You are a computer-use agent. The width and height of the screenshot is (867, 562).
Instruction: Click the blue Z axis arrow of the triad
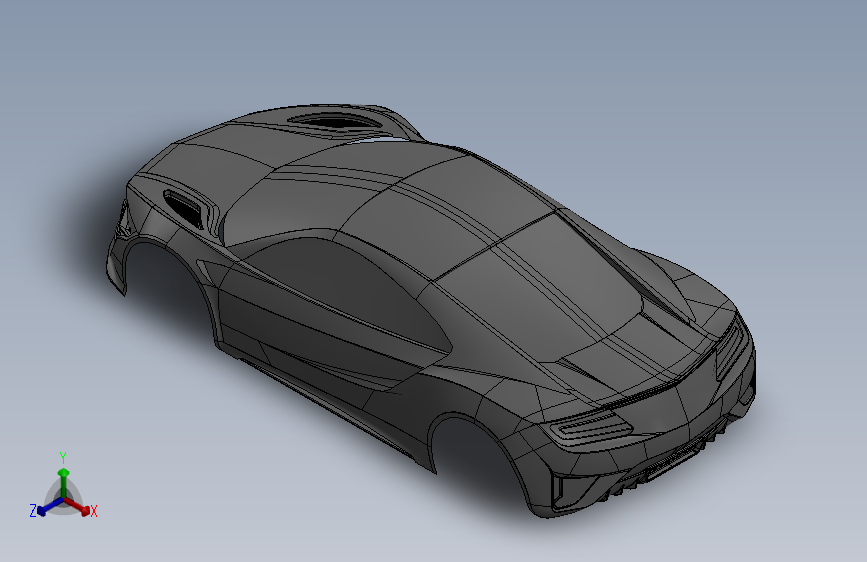point(50,507)
